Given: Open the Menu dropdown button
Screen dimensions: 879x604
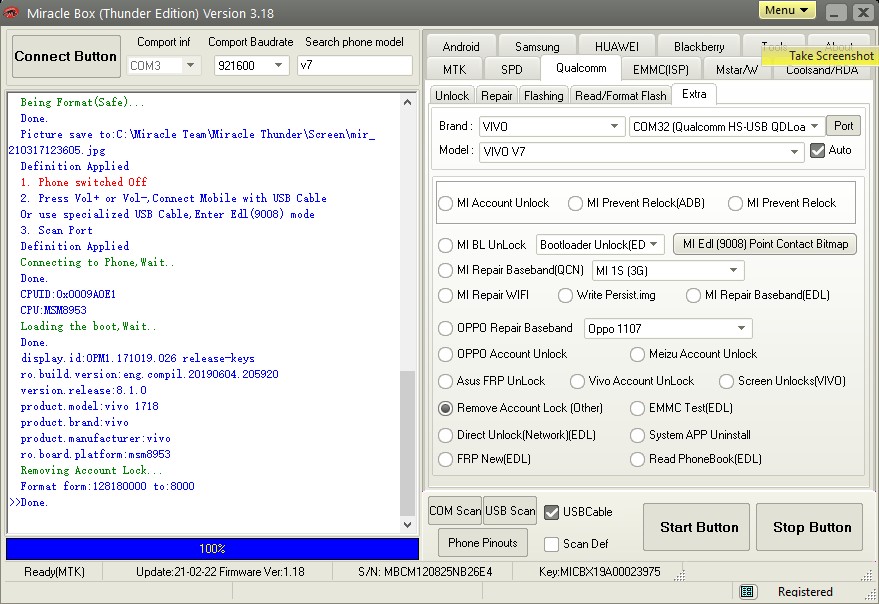Looking at the screenshot, I should pyautogui.click(x=787, y=10).
